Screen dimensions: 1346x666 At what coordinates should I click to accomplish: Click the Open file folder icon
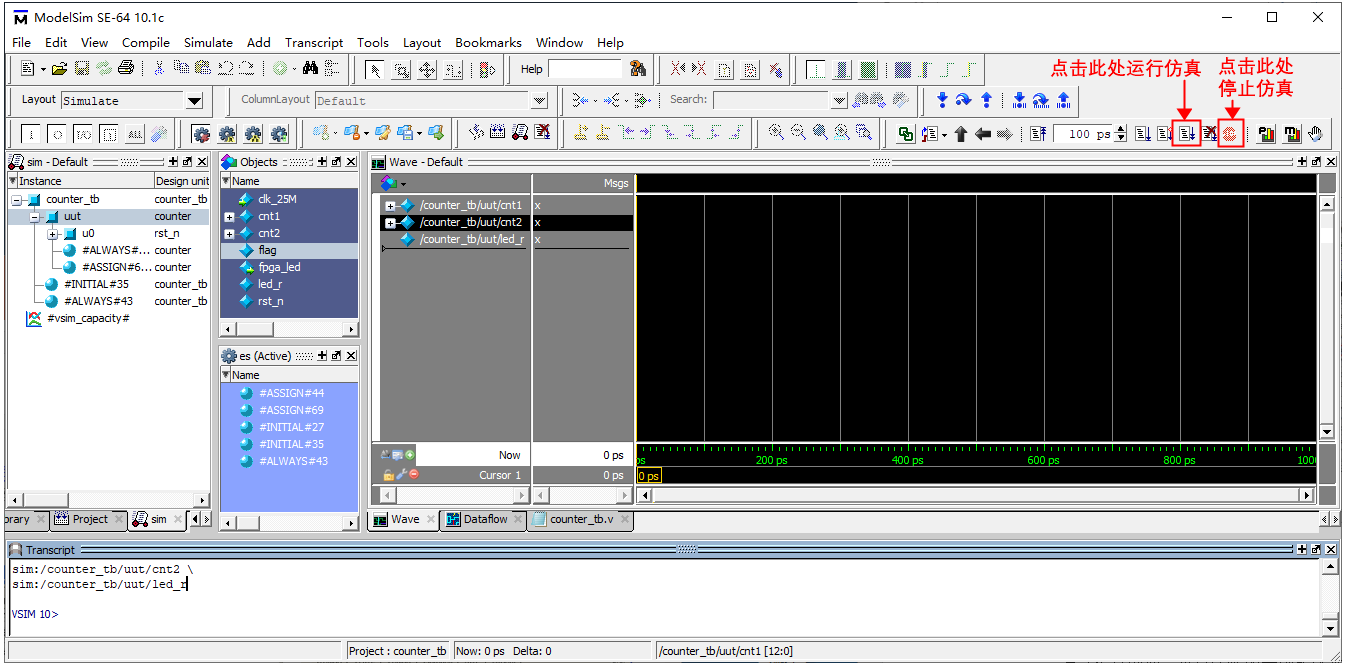(x=59, y=69)
